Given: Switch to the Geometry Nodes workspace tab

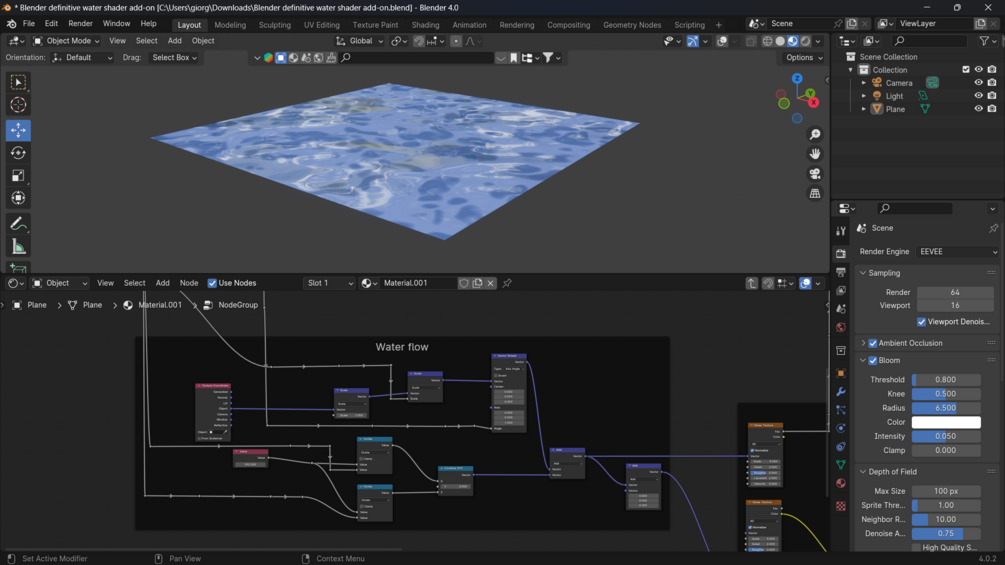Looking at the screenshot, I should pos(631,25).
